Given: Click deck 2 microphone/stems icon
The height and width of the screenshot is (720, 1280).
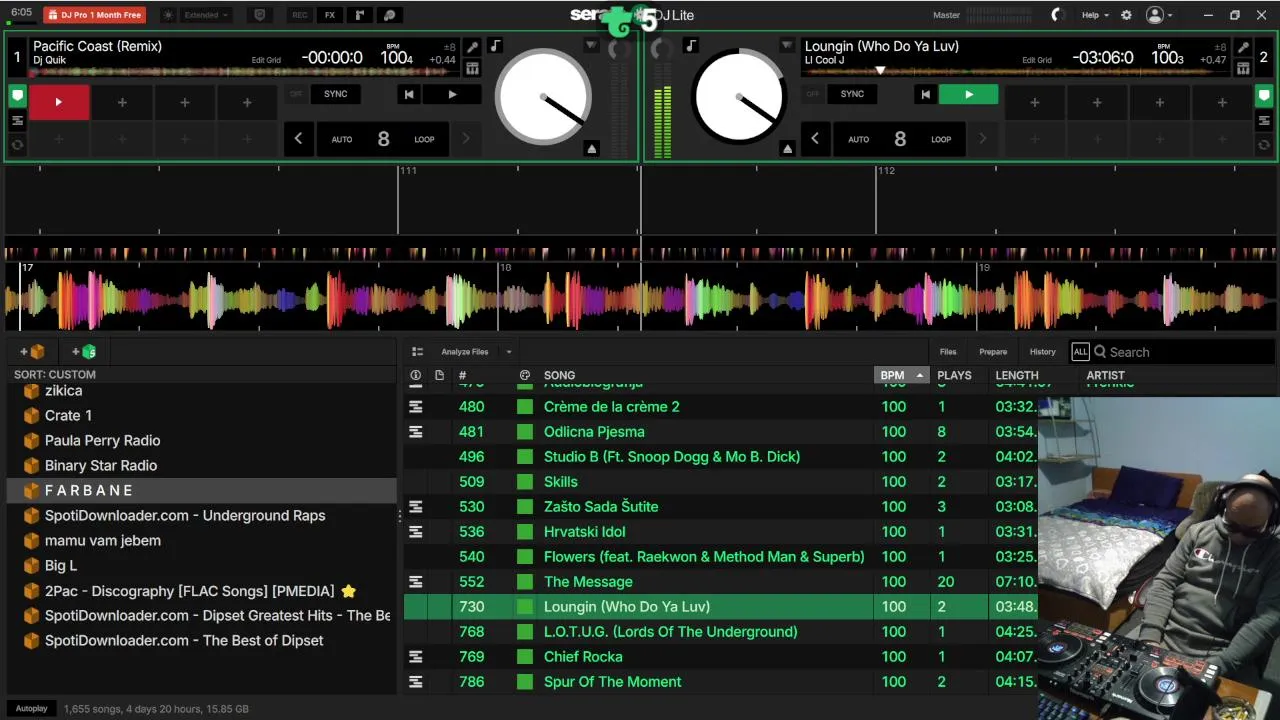Looking at the screenshot, I should [x=1243, y=47].
